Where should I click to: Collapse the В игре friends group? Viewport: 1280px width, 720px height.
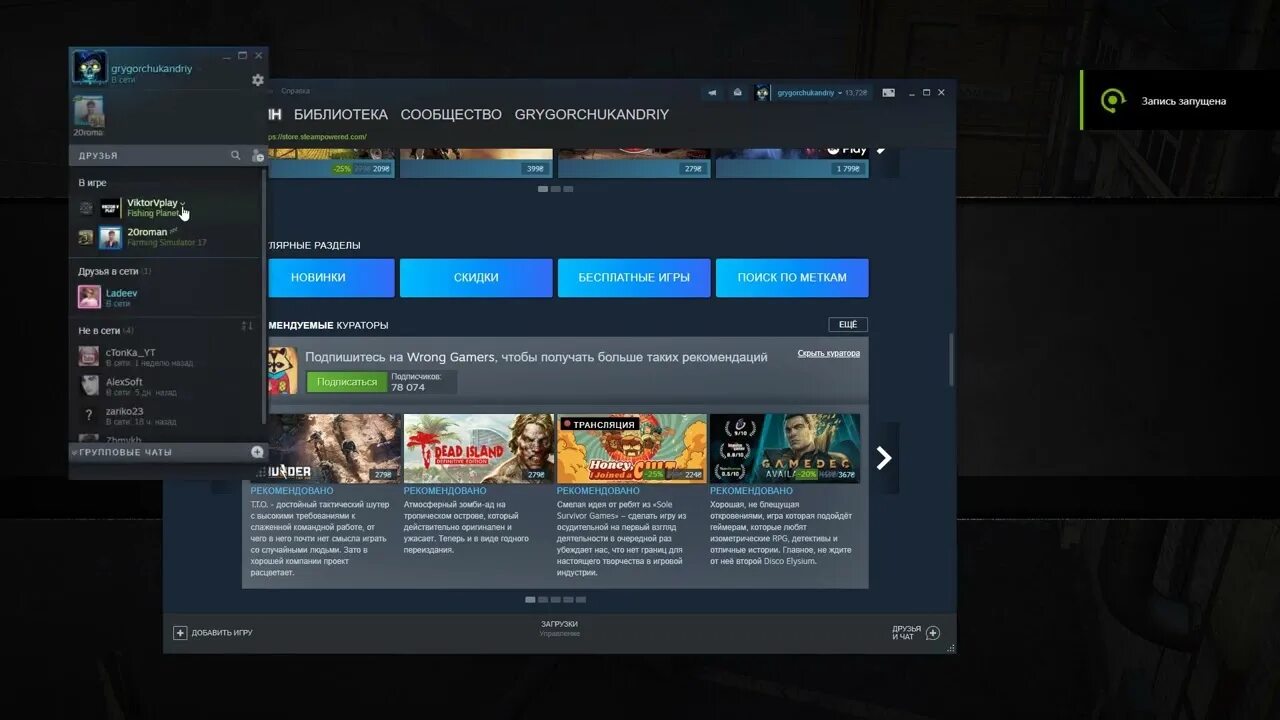click(92, 183)
